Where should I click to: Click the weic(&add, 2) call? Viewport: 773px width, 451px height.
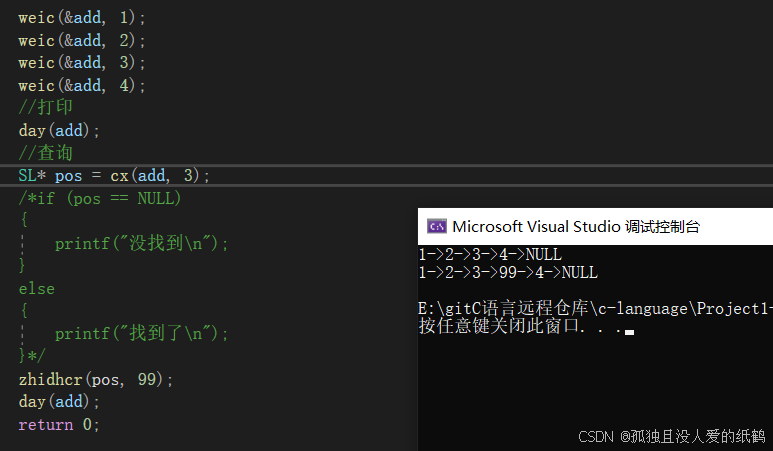82,40
